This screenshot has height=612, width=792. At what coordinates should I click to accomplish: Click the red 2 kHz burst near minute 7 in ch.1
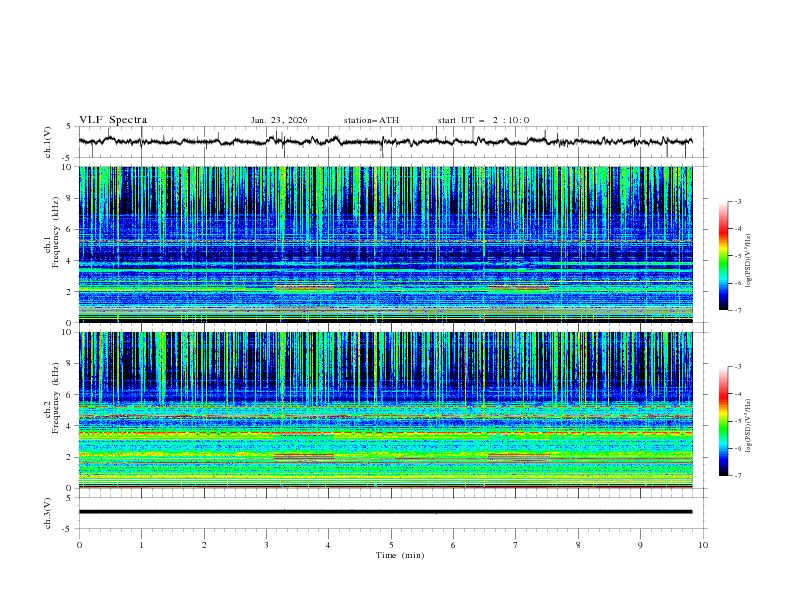coord(519,287)
